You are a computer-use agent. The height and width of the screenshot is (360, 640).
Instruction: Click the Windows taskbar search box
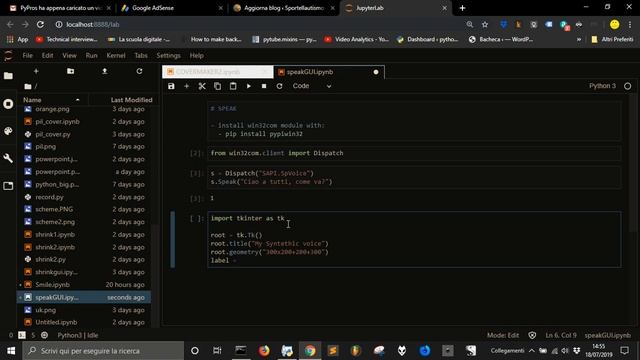(103, 351)
